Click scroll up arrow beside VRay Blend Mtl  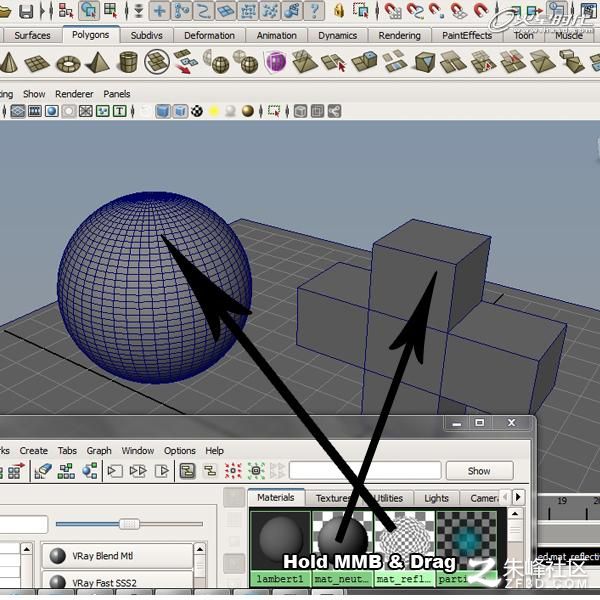point(200,549)
